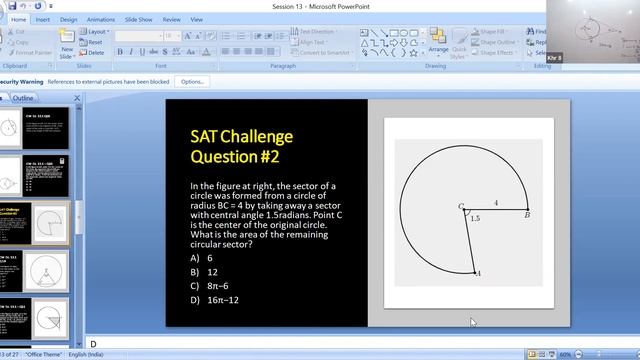The height and width of the screenshot is (360, 640).
Task: Clear all formatting
Action: pos(211,36)
